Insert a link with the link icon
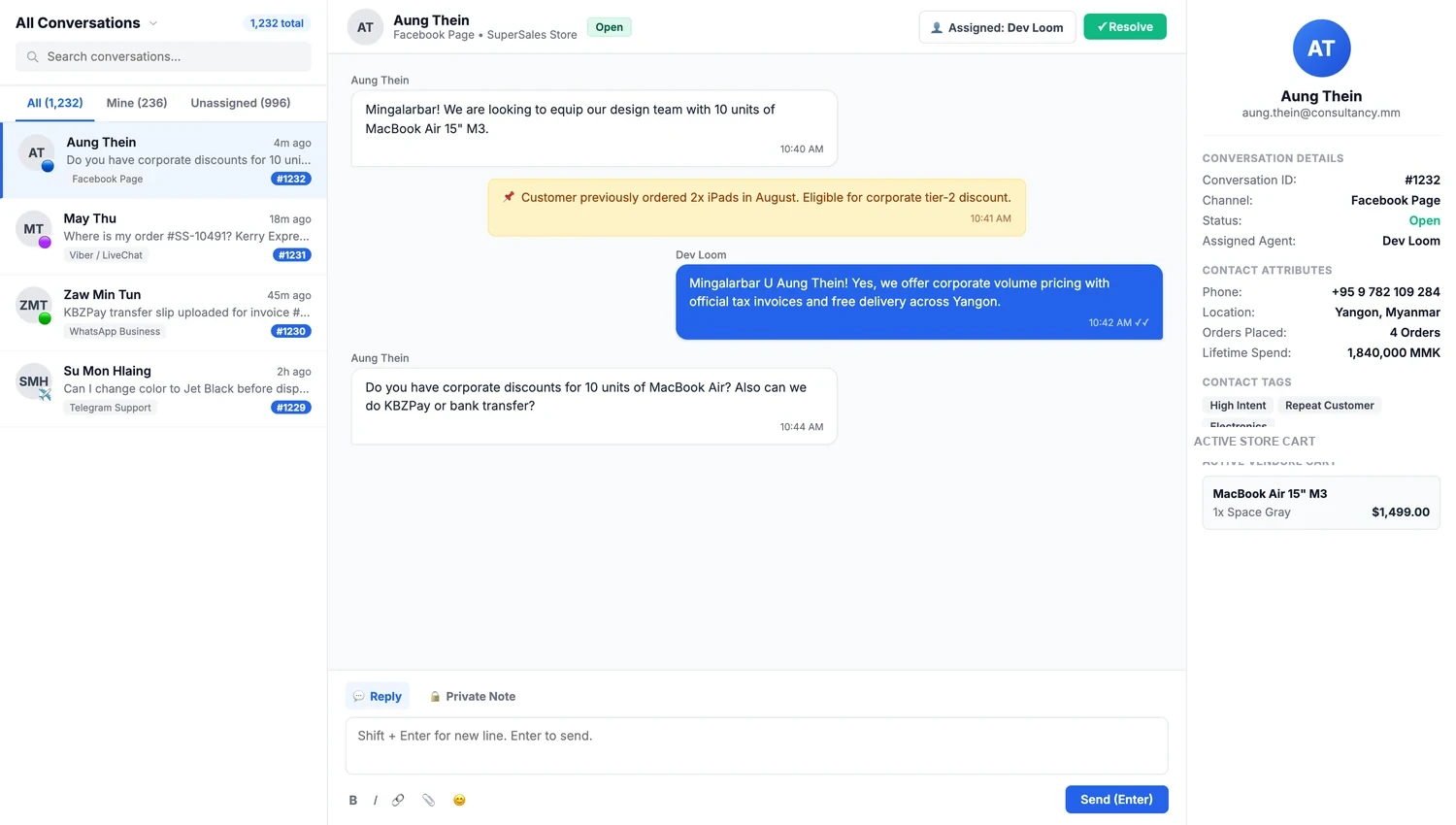The width and height of the screenshot is (1456, 825). tap(398, 800)
